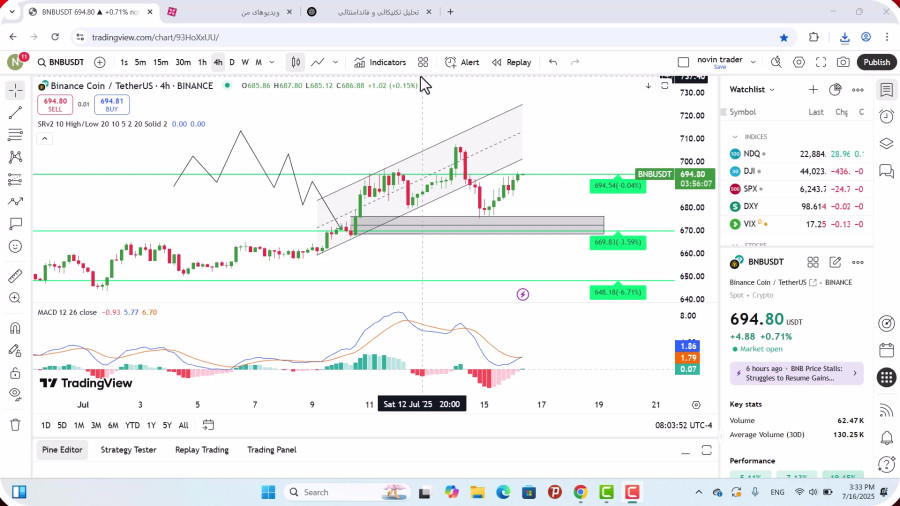Open the alerts clock icon in sidebar
Viewport: 900px width, 506px height.
point(887,116)
